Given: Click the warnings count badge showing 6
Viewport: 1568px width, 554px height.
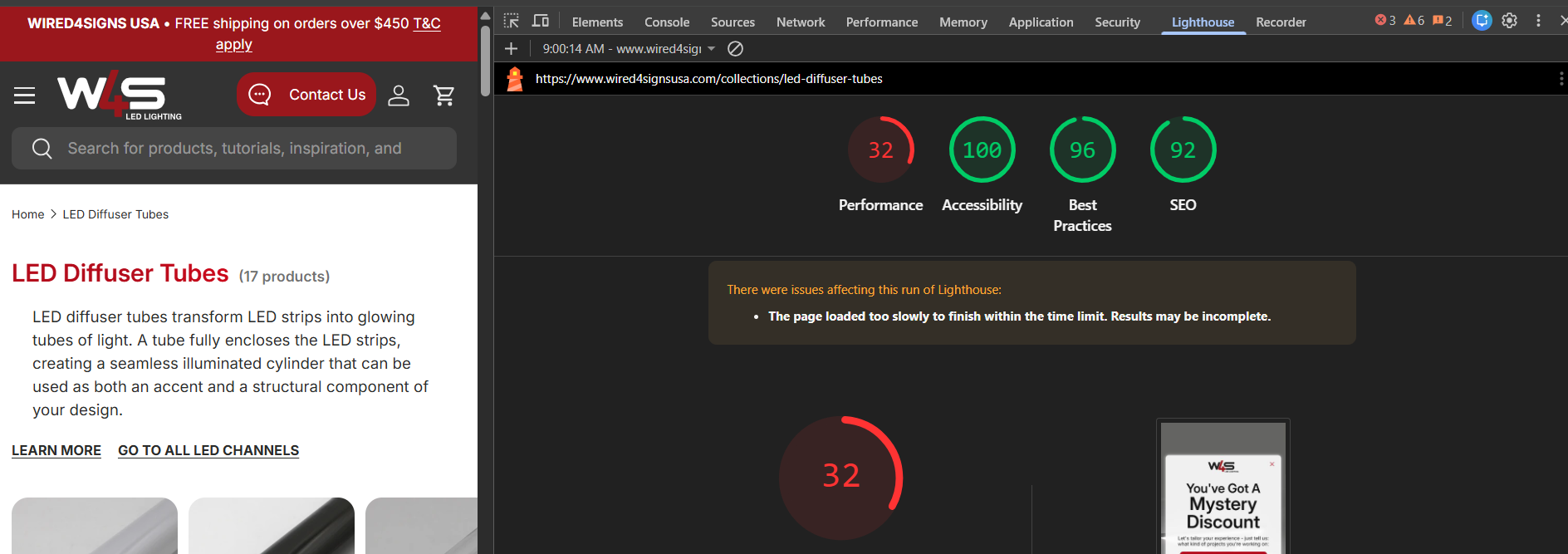Looking at the screenshot, I should pyautogui.click(x=1414, y=21).
